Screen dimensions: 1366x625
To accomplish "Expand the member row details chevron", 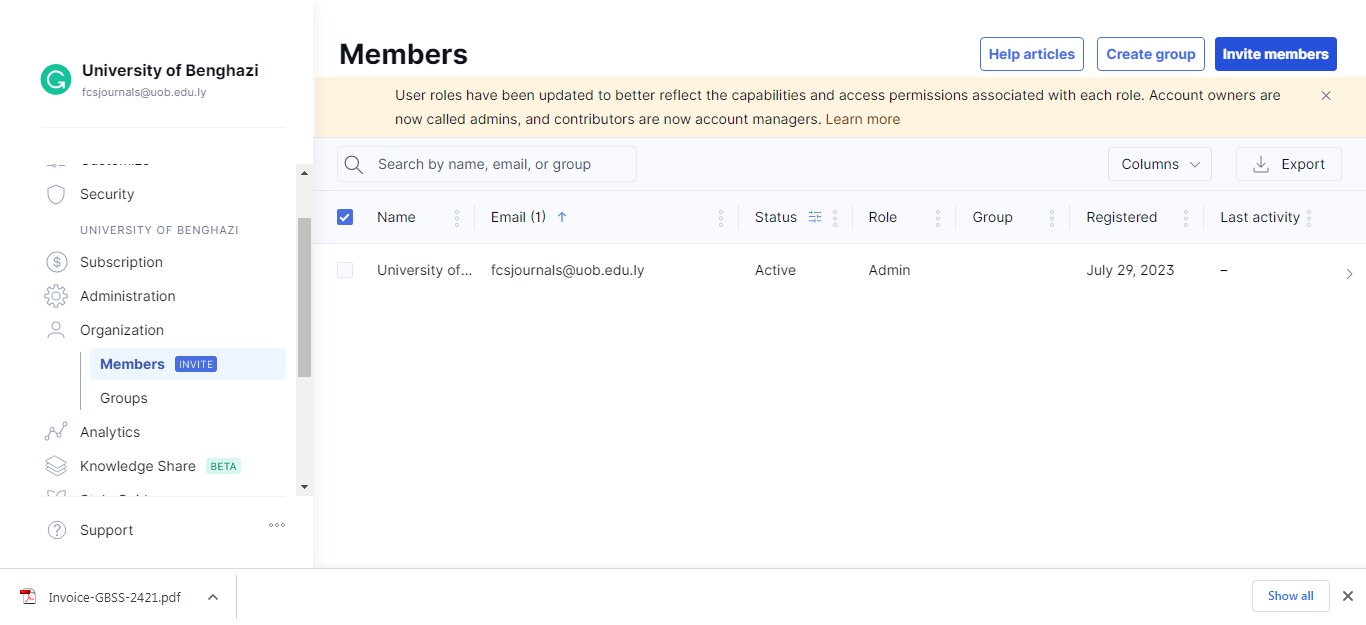I will click(x=1349, y=273).
